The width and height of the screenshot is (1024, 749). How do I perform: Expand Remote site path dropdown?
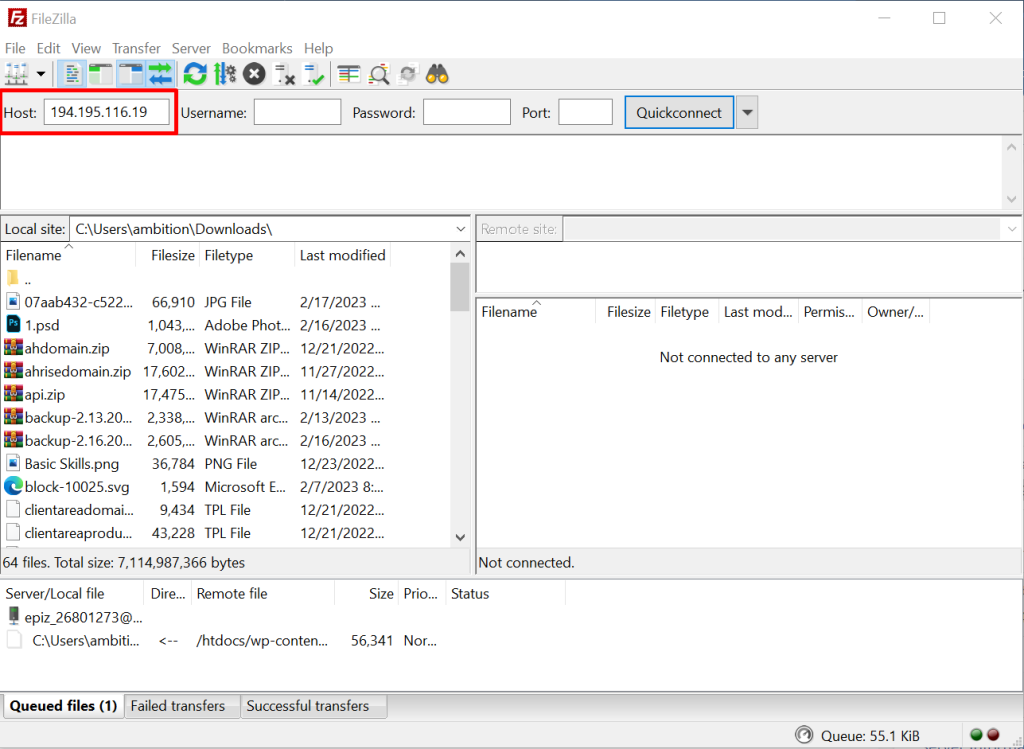coord(1012,229)
